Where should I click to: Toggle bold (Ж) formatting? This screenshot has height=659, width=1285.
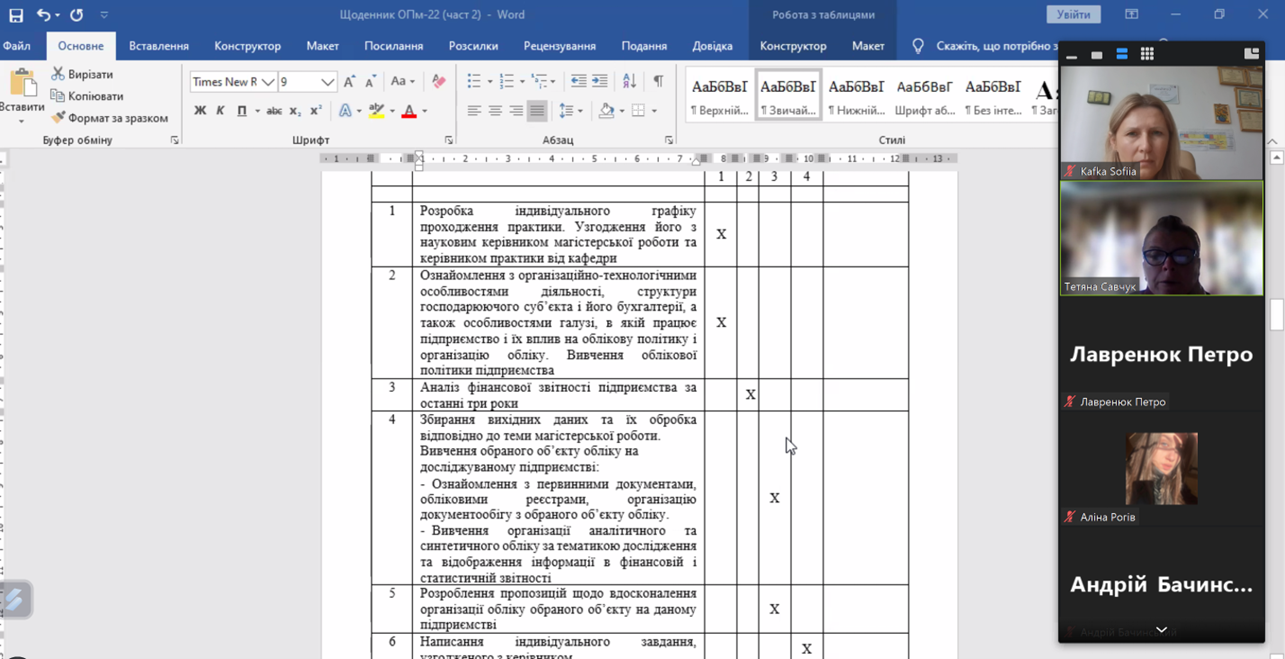tap(200, 111)
